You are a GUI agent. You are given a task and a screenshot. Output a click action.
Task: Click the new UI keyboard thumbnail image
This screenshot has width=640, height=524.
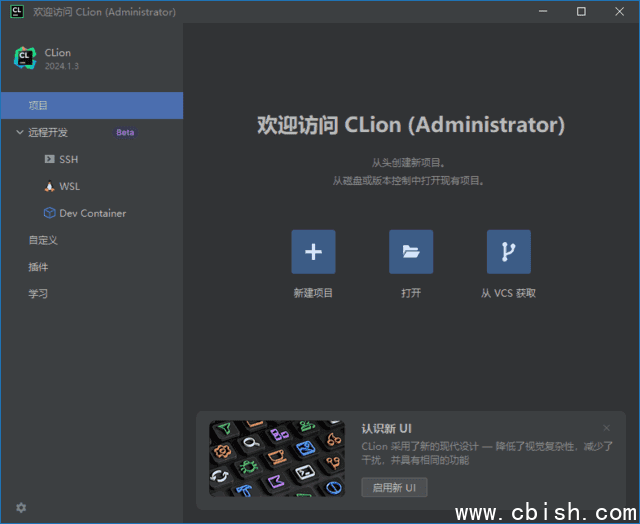tap(277, 458)
